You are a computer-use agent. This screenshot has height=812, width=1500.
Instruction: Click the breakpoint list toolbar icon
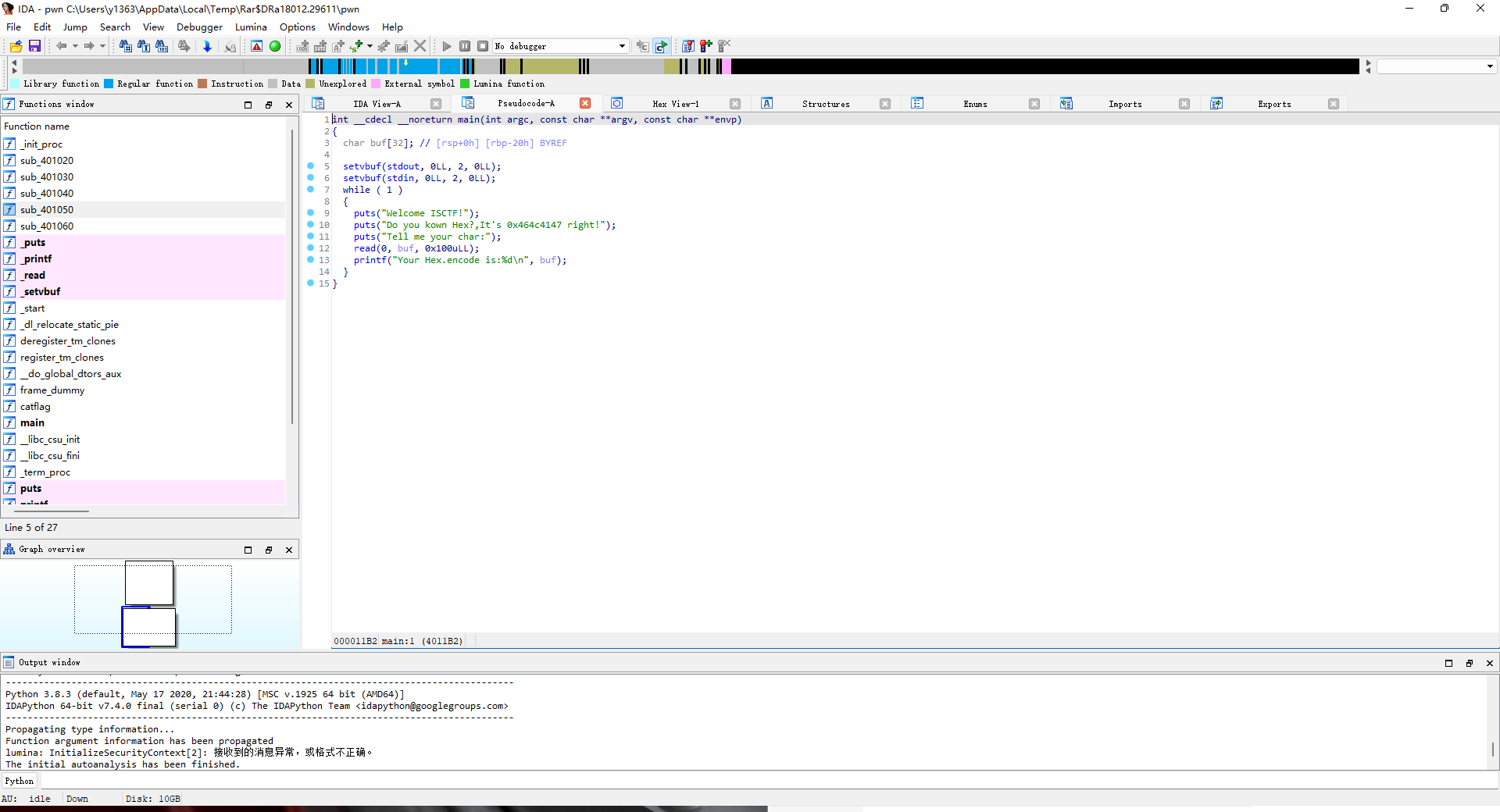coord(688,46)
